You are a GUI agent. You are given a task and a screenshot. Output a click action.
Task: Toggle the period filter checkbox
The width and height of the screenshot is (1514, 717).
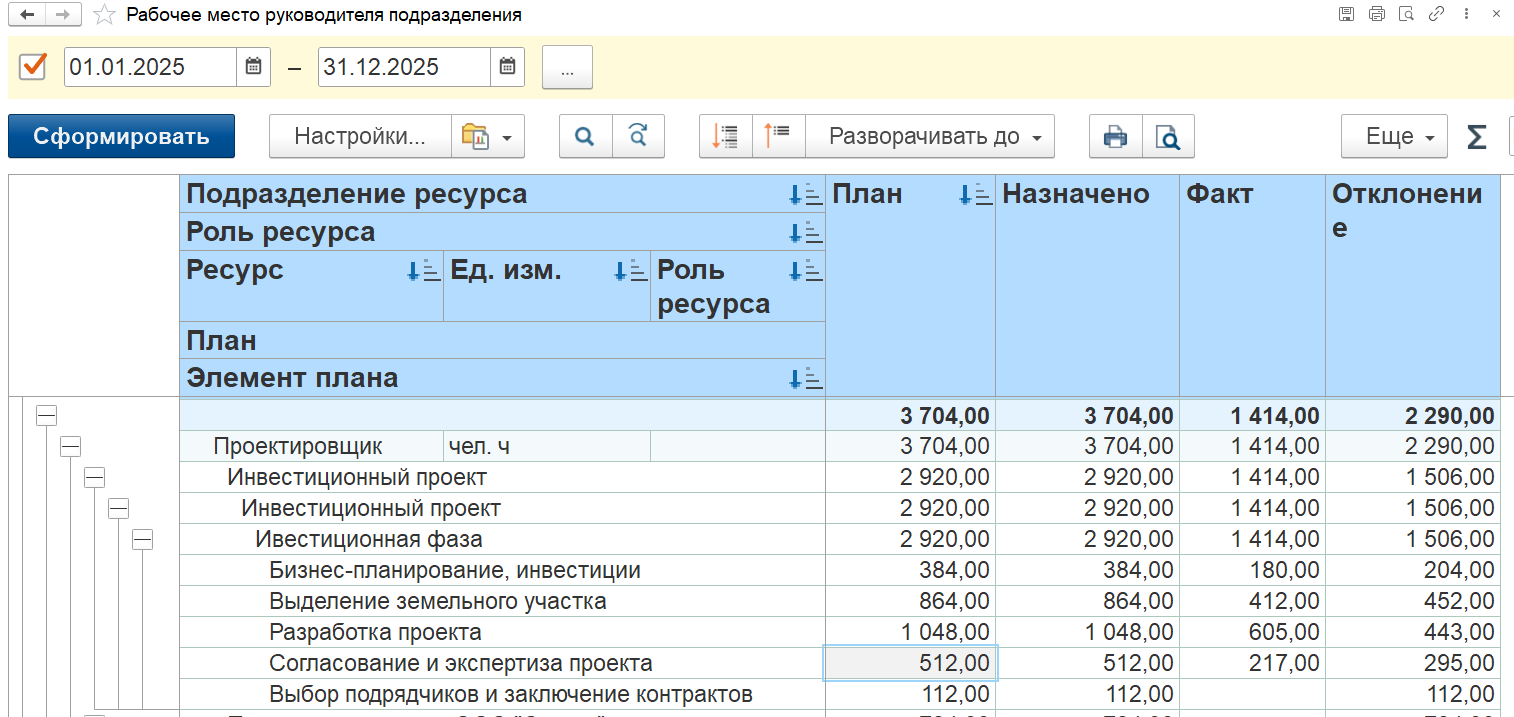pyautogui.click(x=33, y=67)
